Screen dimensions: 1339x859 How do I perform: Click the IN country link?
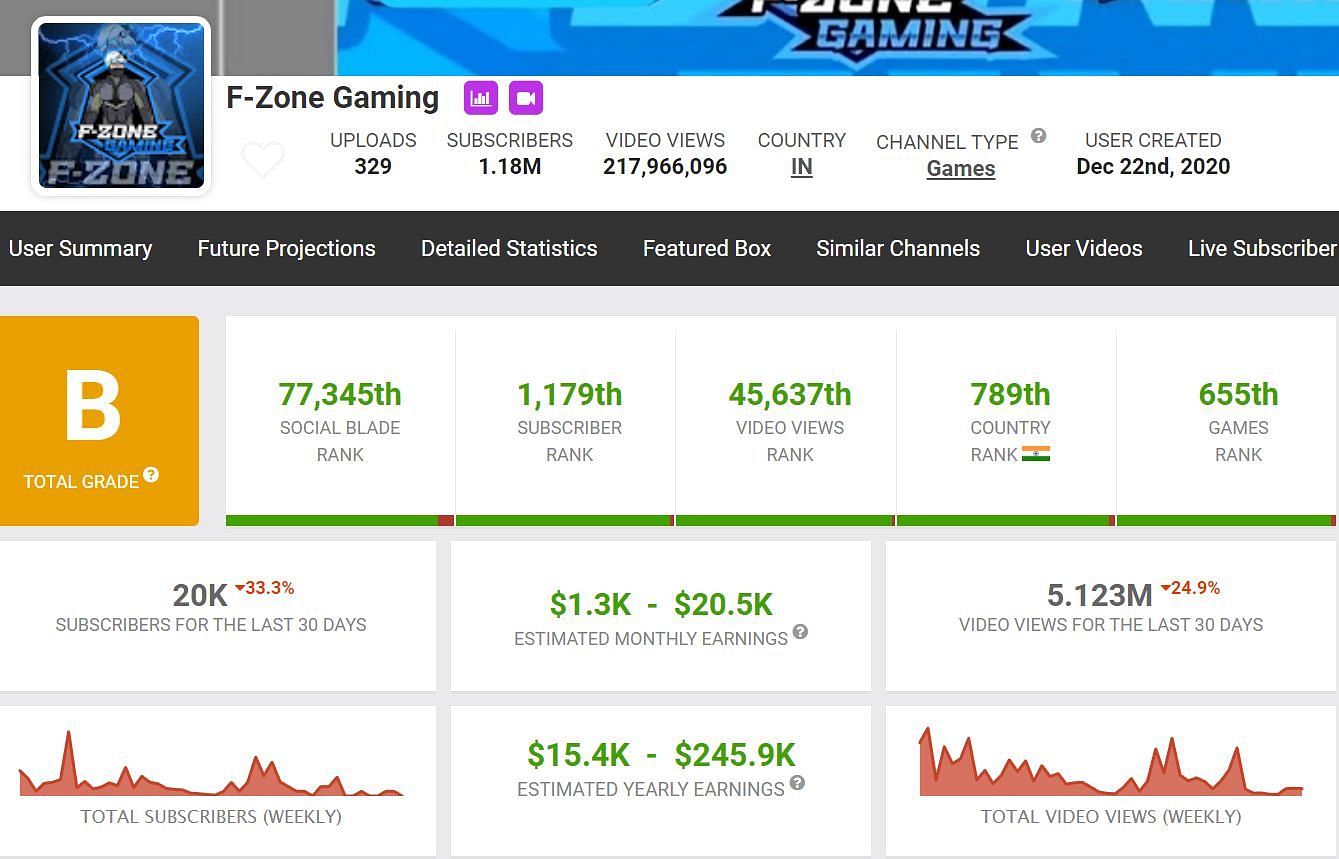tap(802, 167)
